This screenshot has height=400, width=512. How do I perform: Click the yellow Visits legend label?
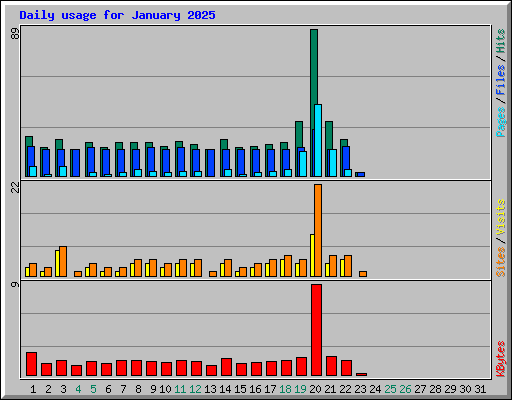tap(500, 217)
